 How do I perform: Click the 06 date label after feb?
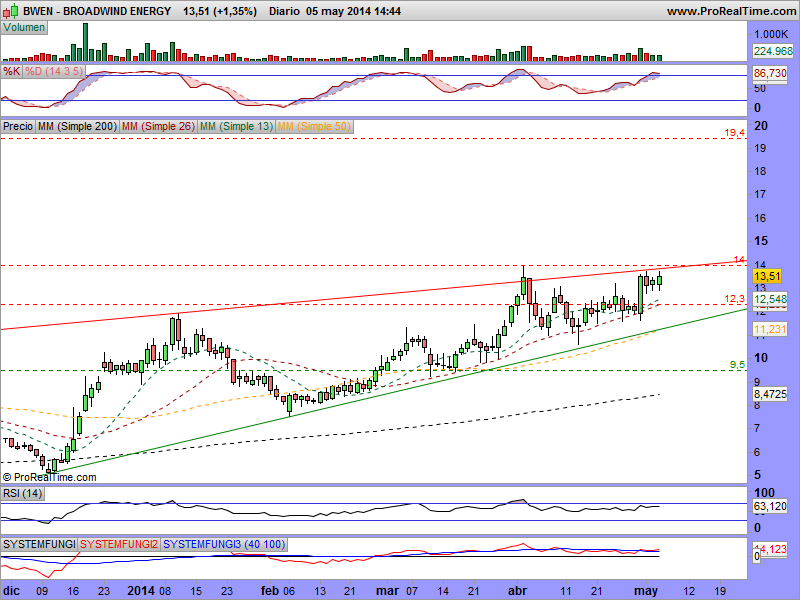tap(289, 591)
